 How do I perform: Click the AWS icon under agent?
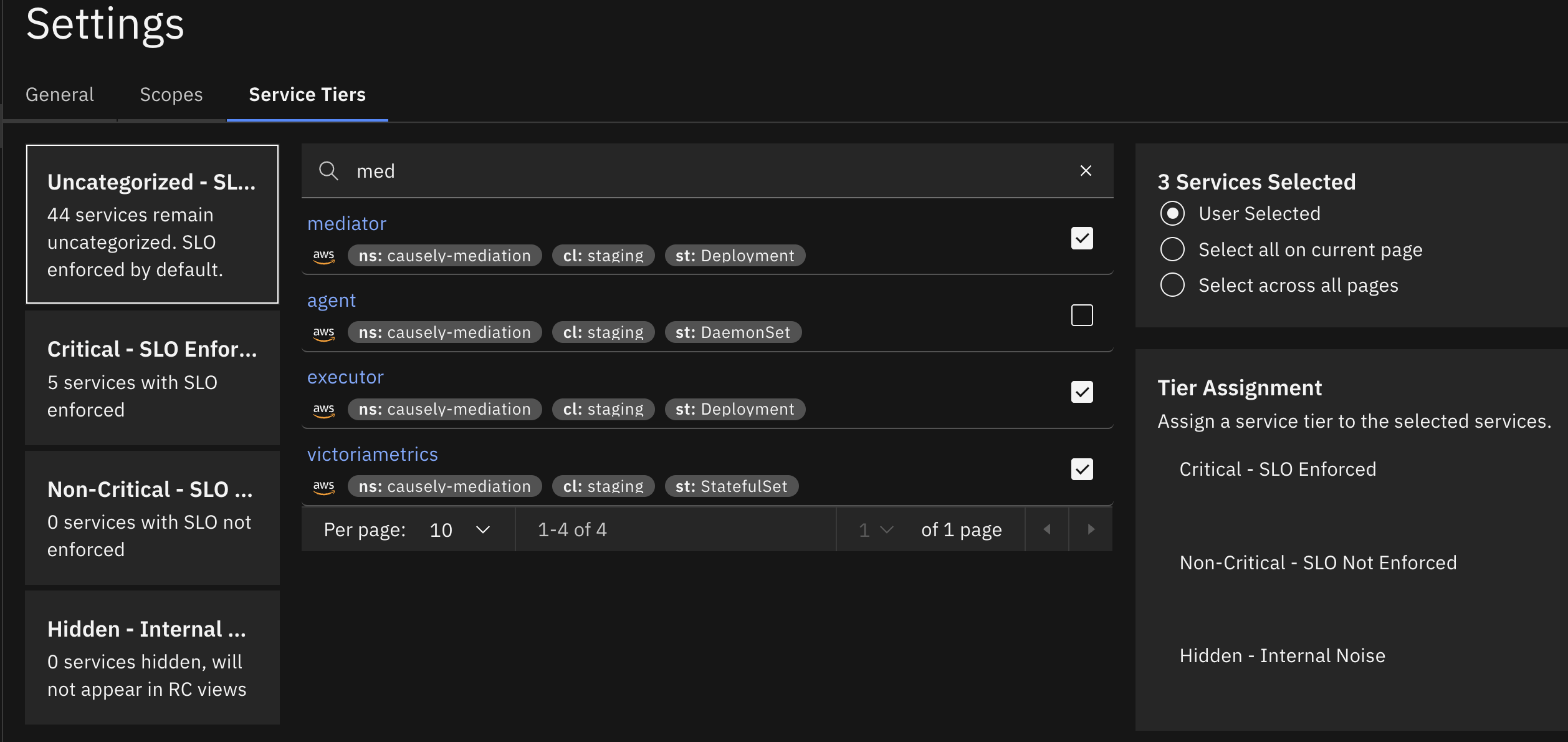324,332
